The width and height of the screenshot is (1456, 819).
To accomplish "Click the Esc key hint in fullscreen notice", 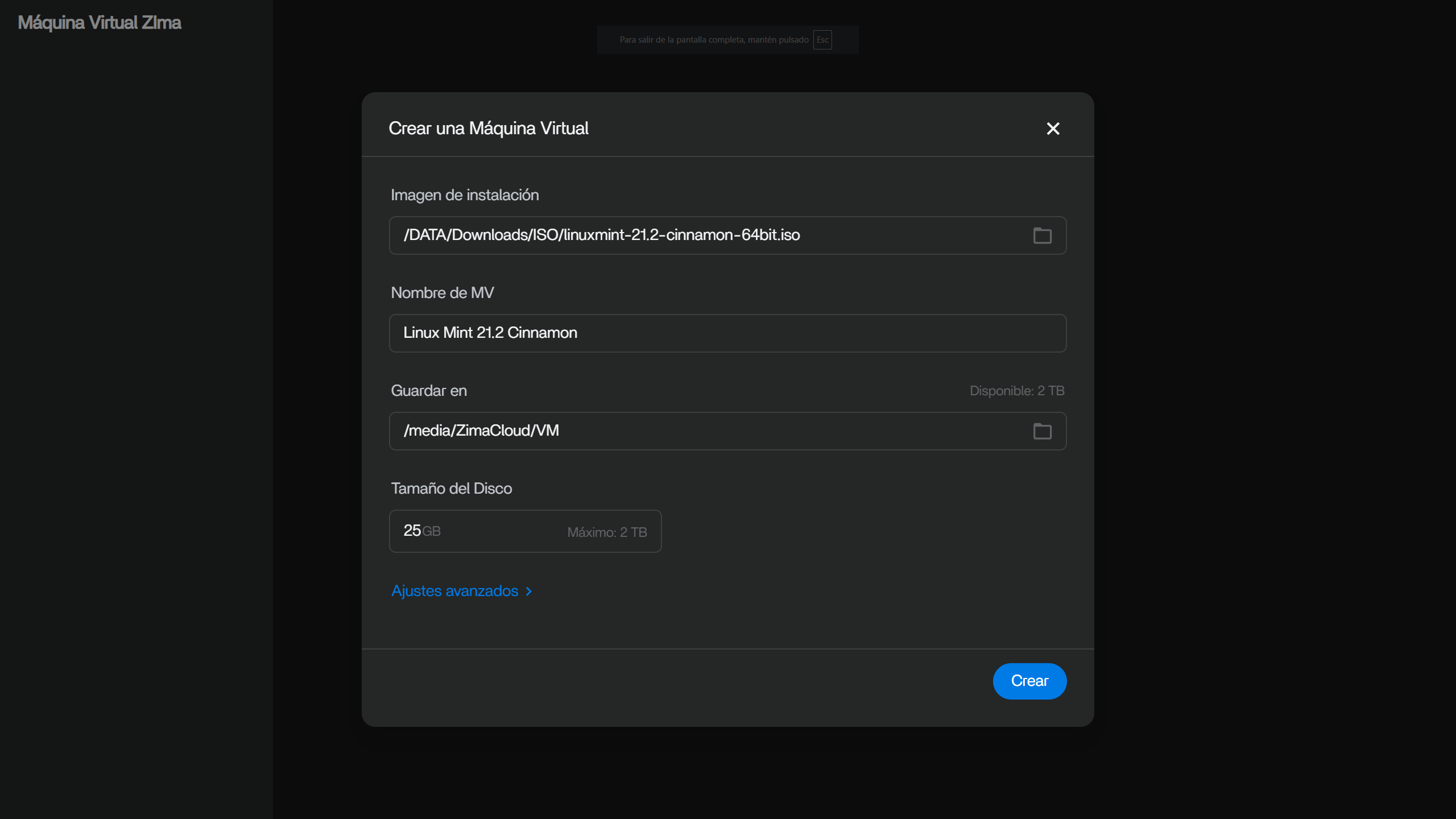I will 822,40.
